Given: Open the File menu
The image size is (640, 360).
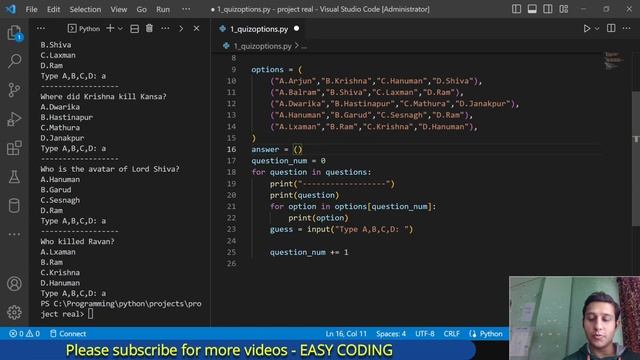Looking at the screenshot, I should point(31,9).
